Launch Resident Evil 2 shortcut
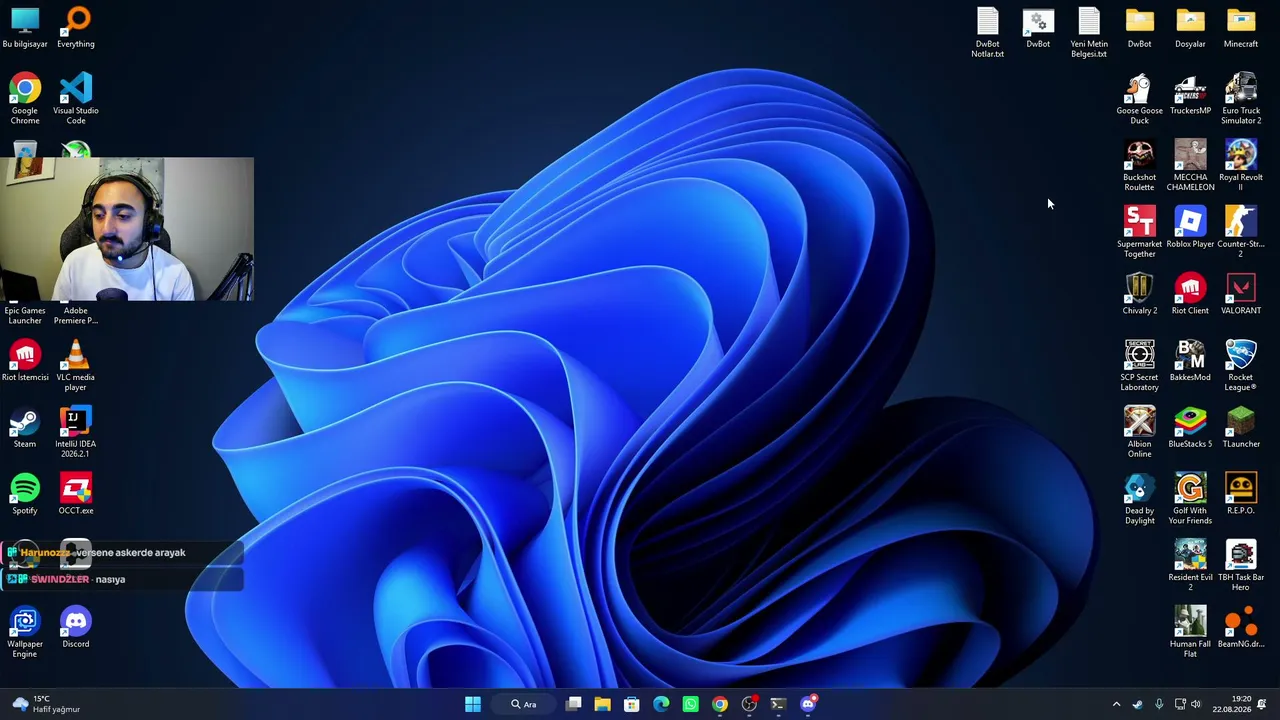 coord(1190,565)
